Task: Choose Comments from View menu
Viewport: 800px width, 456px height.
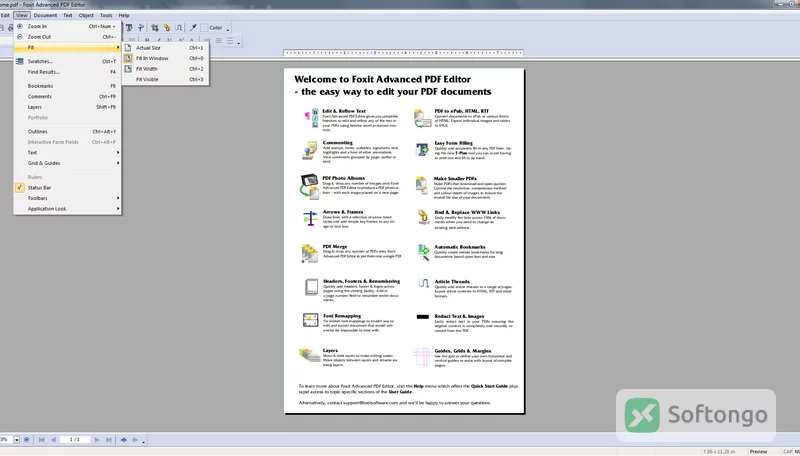Action: click(x=67, y=96)
